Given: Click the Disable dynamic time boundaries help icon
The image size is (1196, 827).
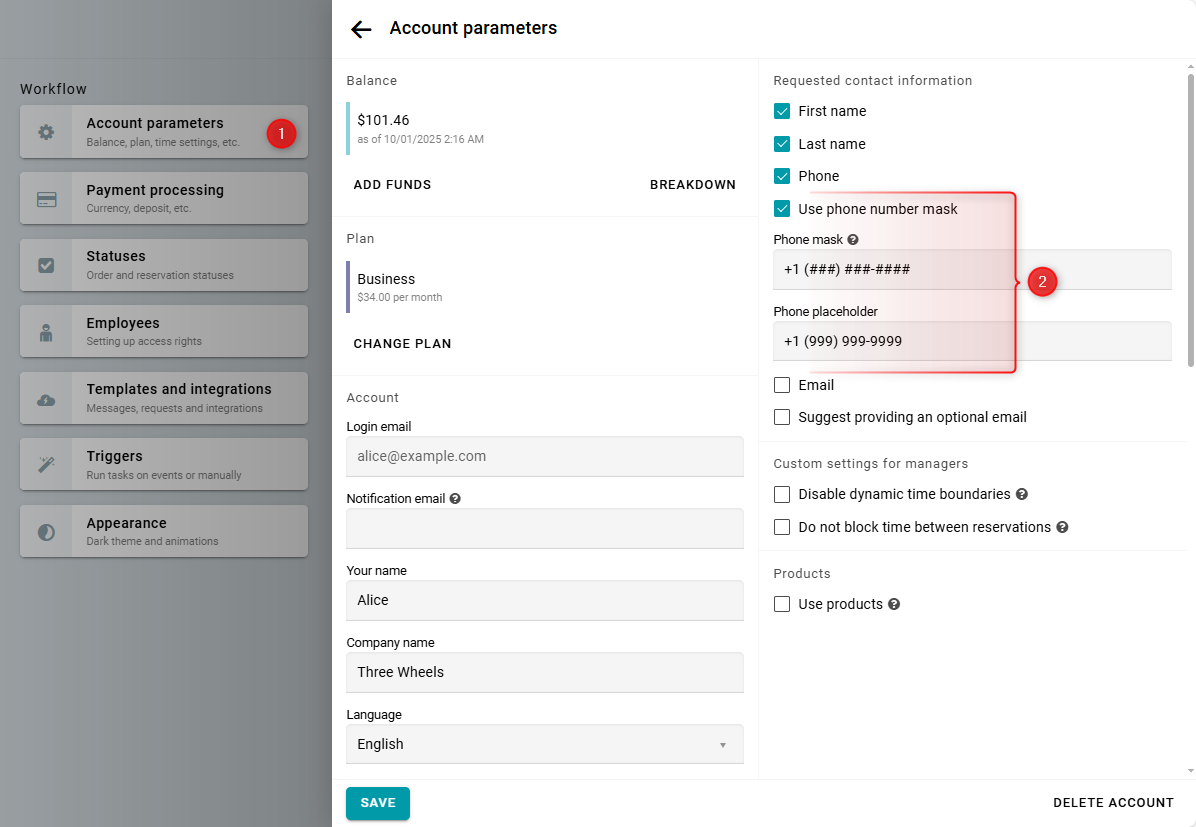Looking at the screenshot, I should pyautogui.click(x=1021, y=494).
